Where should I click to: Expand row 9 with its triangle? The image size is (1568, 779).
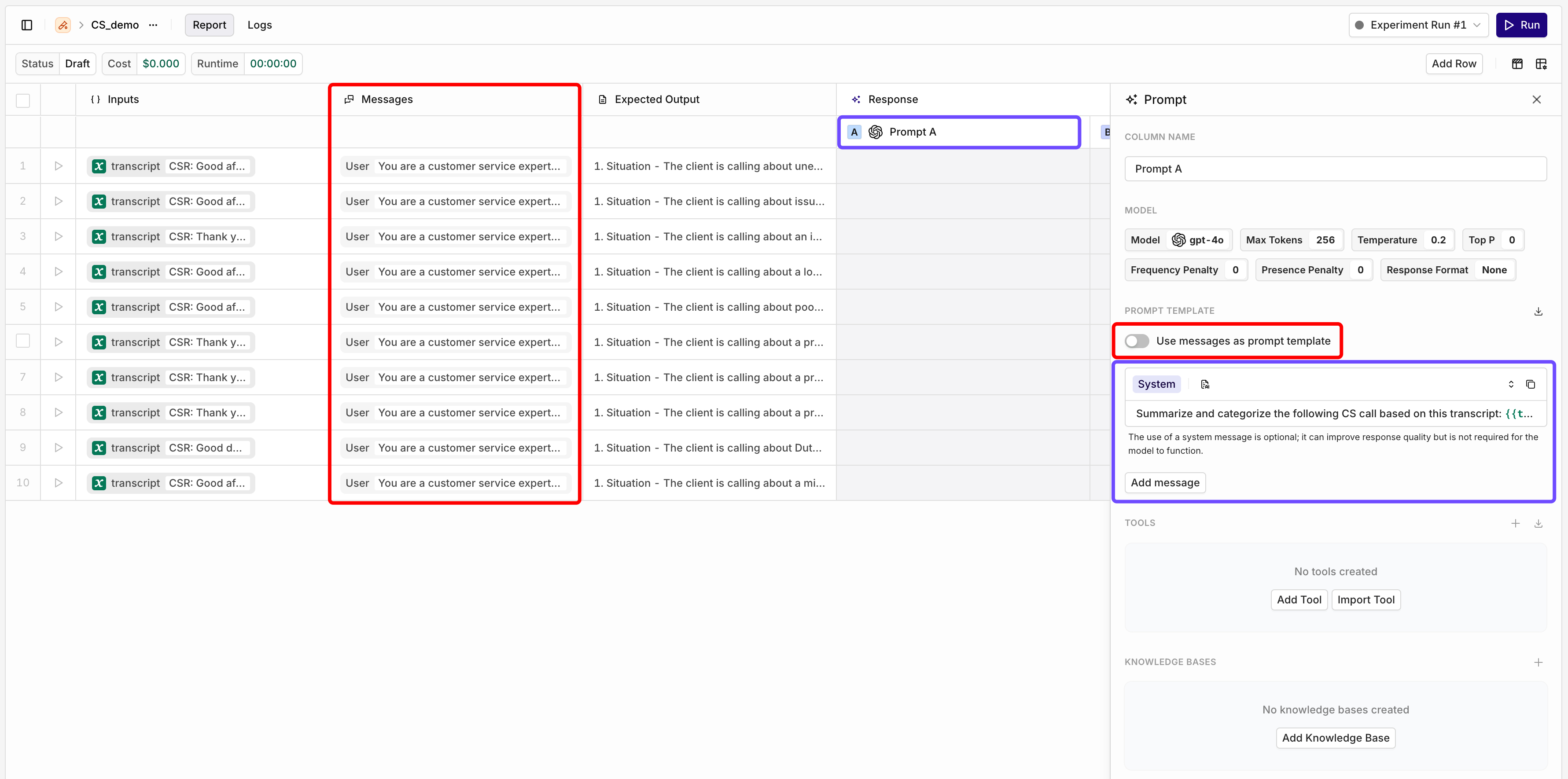(59, 448)
